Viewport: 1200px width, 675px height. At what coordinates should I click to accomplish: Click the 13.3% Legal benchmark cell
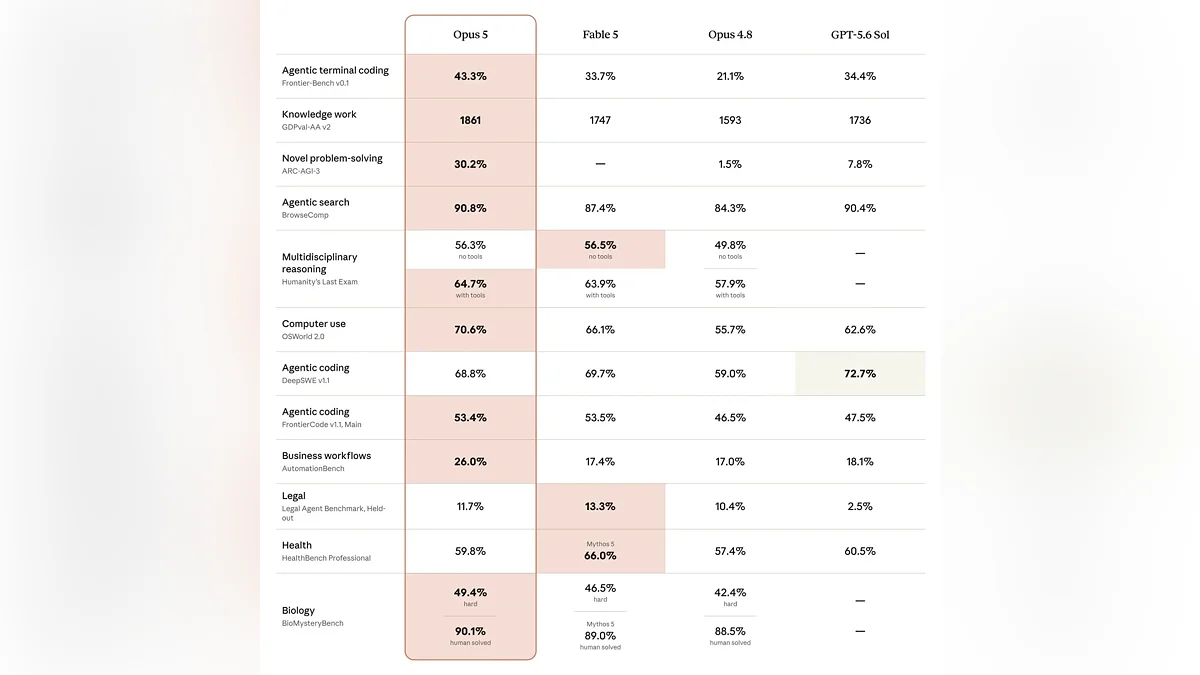coord(600,507)
